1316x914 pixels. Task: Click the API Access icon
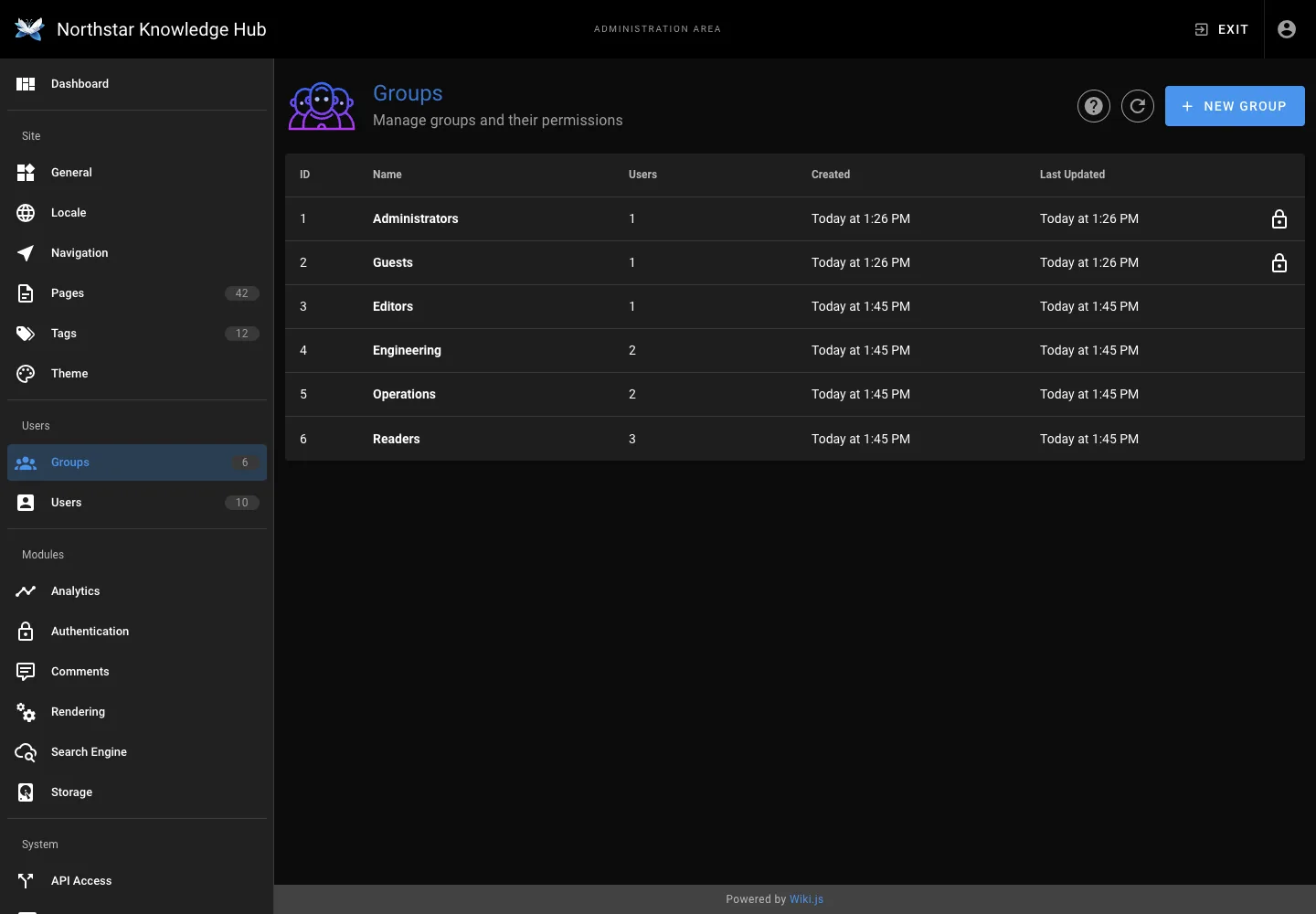tap(26, 881)
